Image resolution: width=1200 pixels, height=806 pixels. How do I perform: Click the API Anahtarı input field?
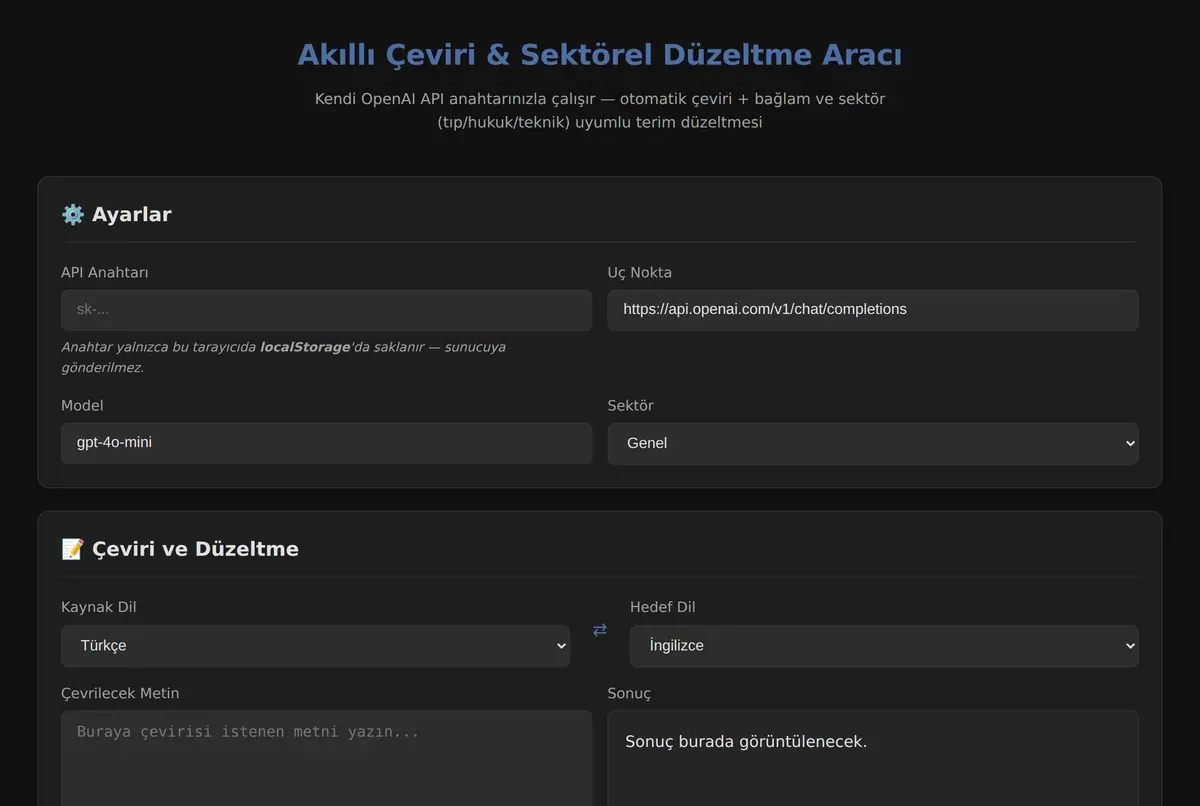click(326, 310)
